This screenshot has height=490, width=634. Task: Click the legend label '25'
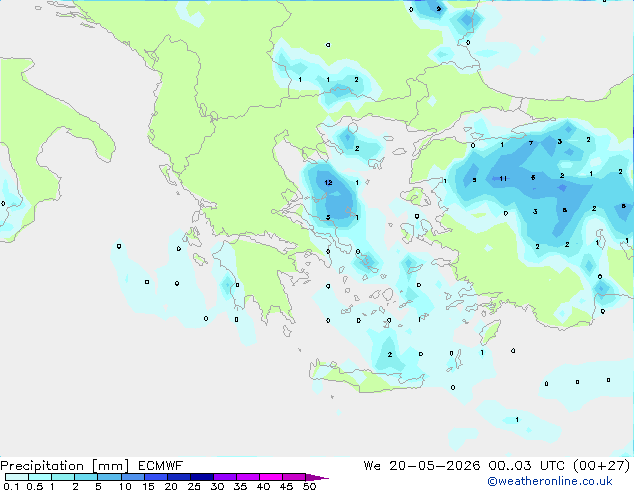tap(194, 486)
